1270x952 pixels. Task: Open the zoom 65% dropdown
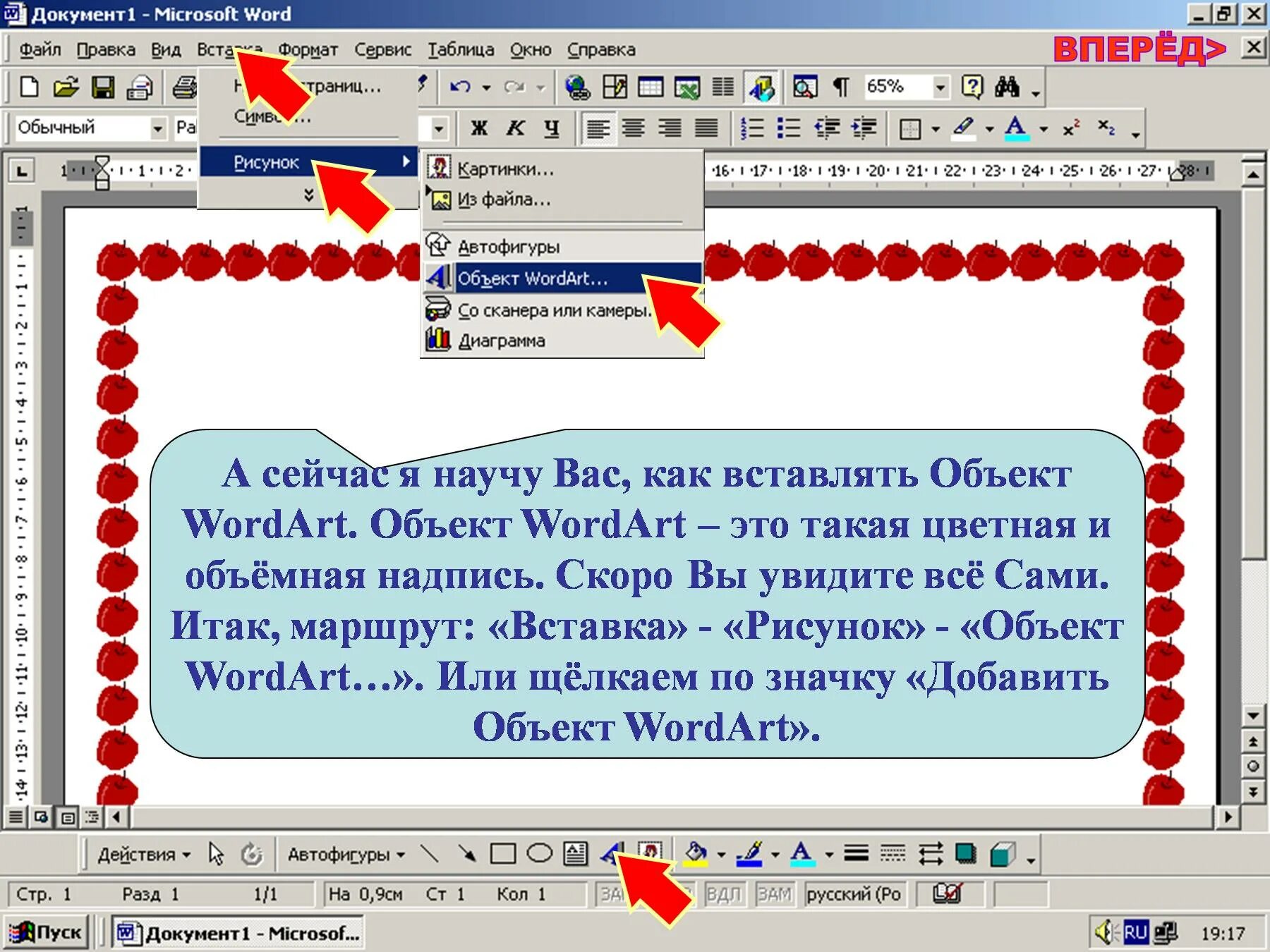pyautogui.click(x=940, y=87)
